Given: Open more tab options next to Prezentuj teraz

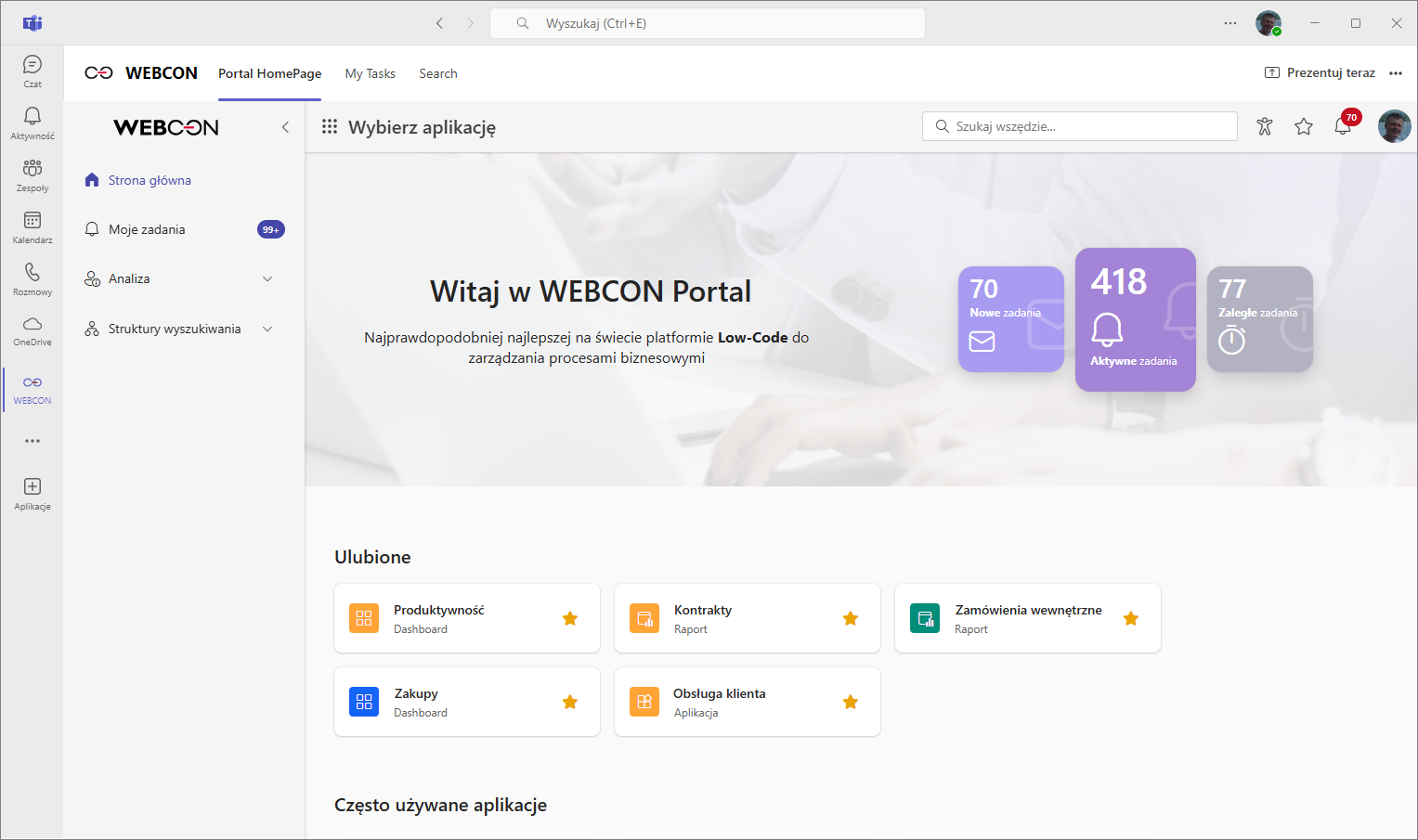Looking at the screenshot, I should (x=1396, y=73).
